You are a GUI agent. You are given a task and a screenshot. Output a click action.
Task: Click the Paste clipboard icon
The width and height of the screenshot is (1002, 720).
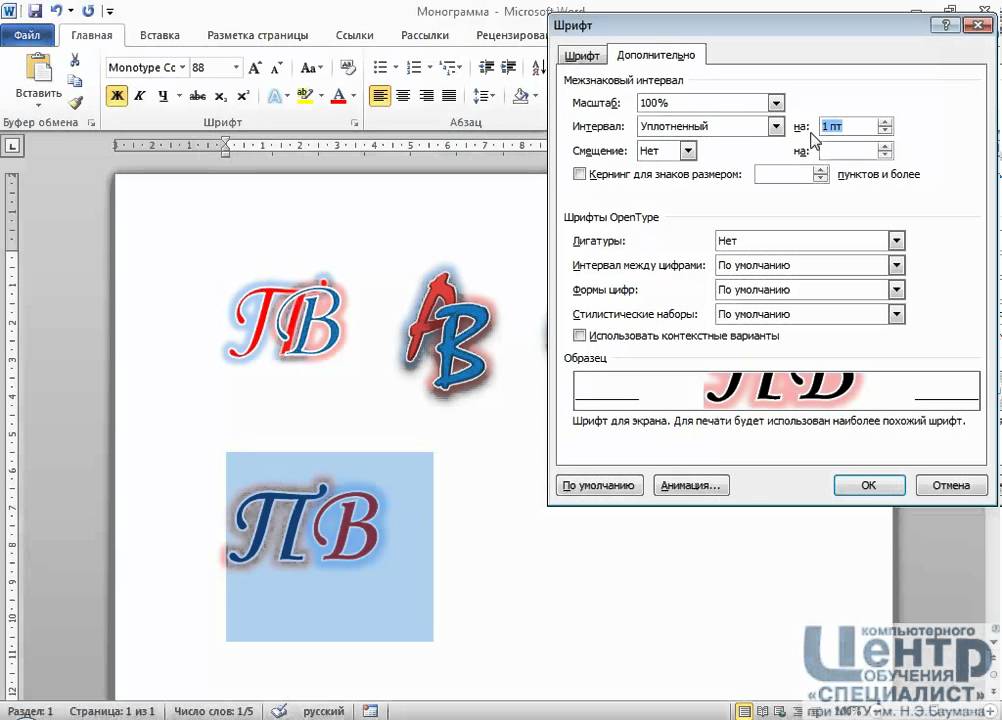[38, 68]
